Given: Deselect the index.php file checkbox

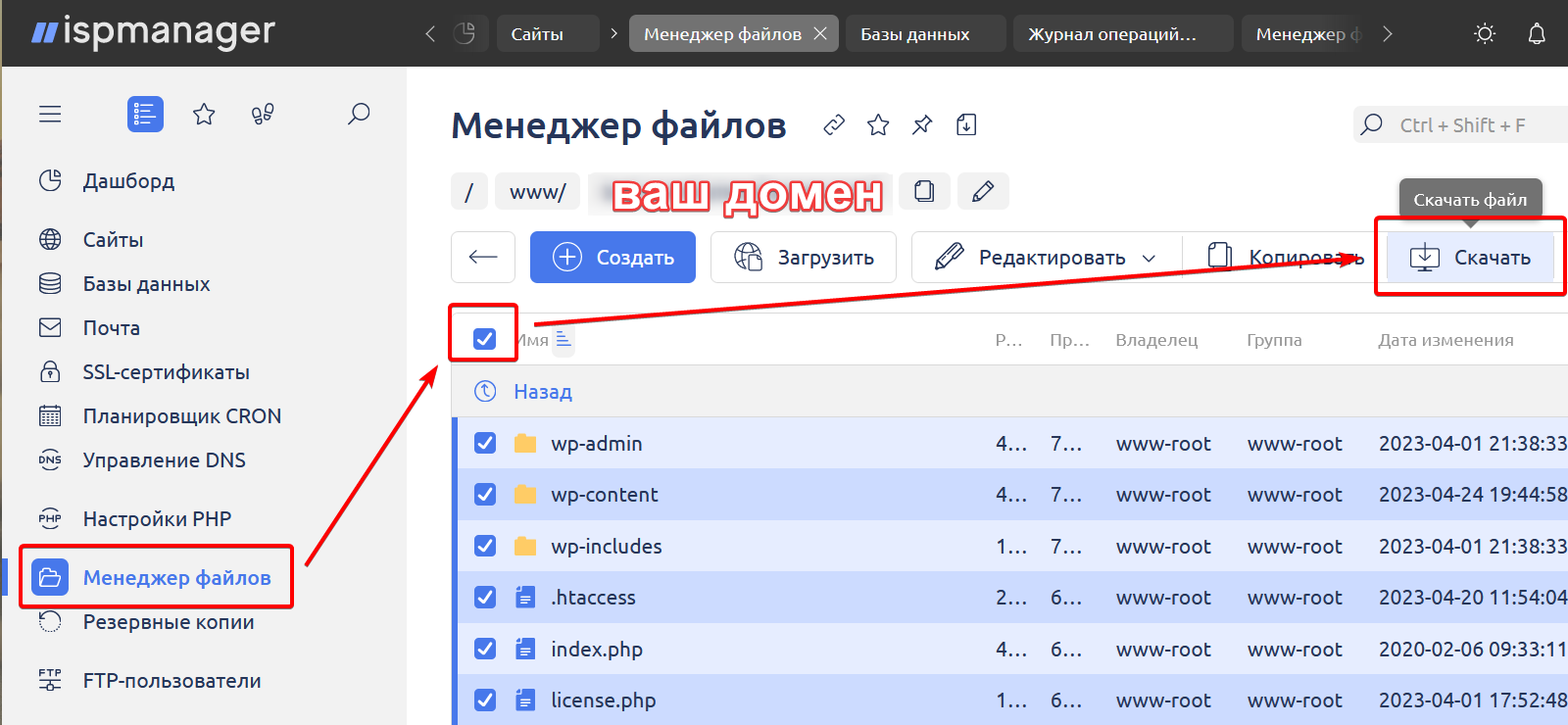Looking at the screenshot, I should pyautogui.click(x=485, y=649).
